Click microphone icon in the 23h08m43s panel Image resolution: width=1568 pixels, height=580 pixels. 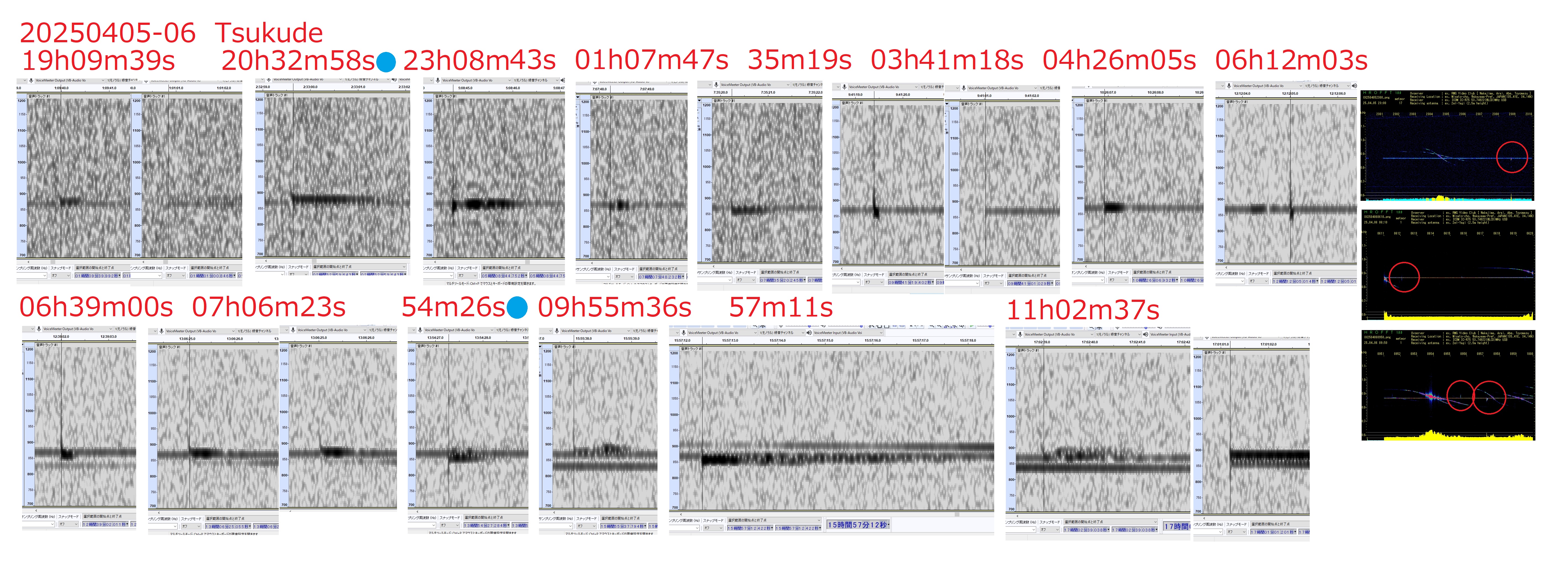(x=437, y=80)
